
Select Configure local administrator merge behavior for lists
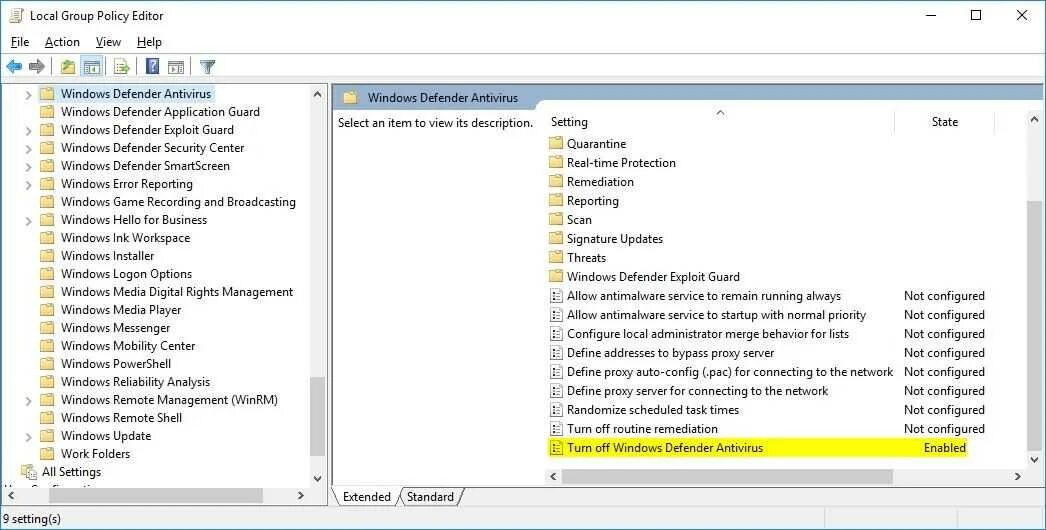708,334
